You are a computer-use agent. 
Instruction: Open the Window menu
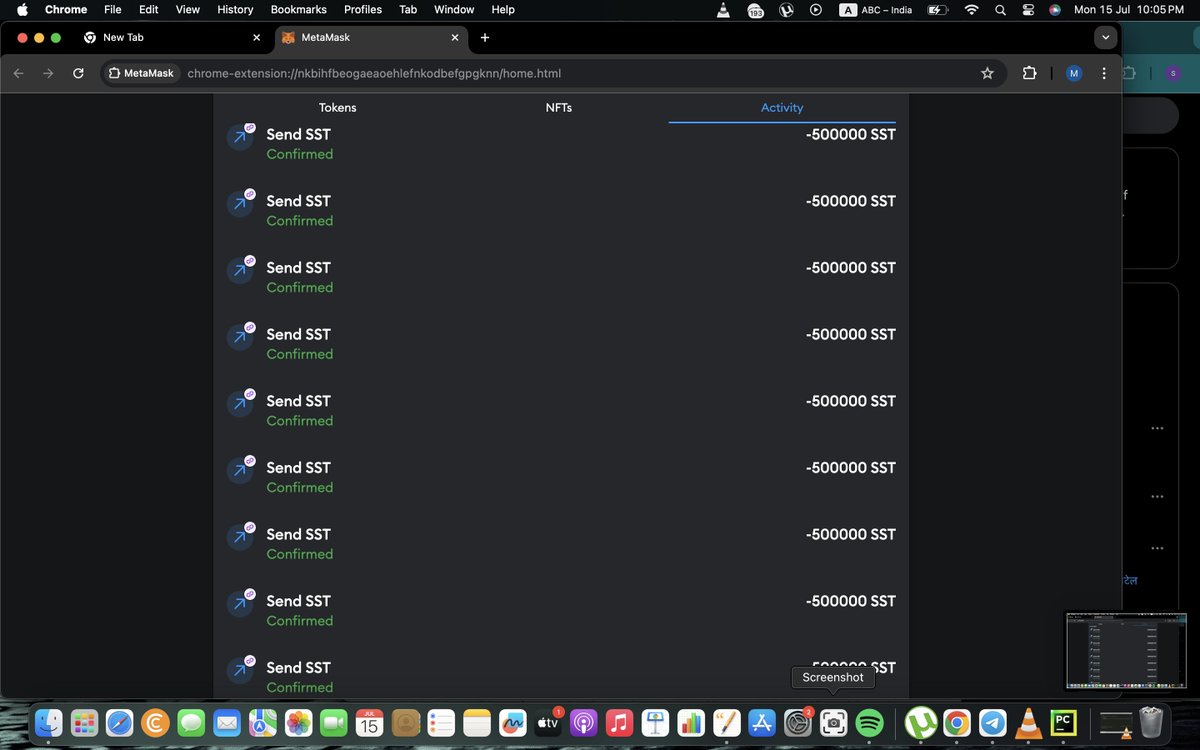click(454, 9)
